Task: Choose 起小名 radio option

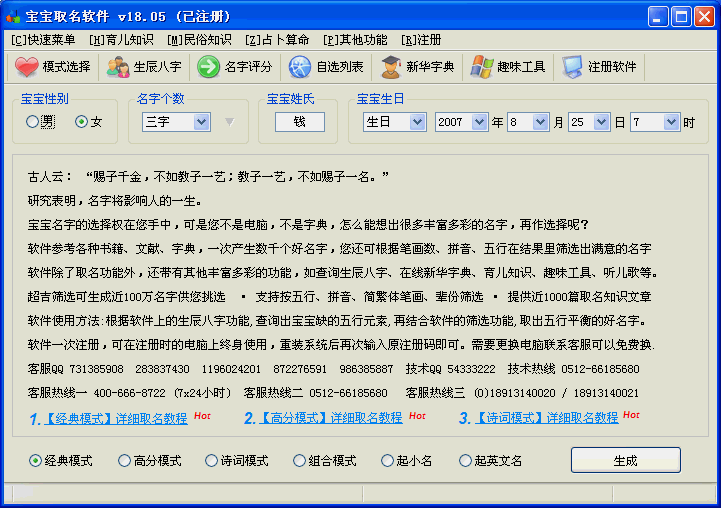Action: click(387, 461)
